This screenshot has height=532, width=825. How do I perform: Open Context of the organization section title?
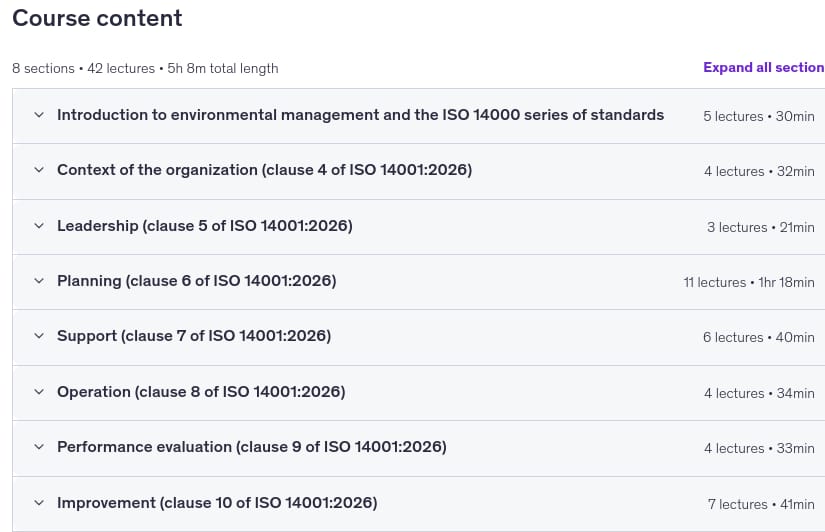pyautogui.click(x=265, y=170)
